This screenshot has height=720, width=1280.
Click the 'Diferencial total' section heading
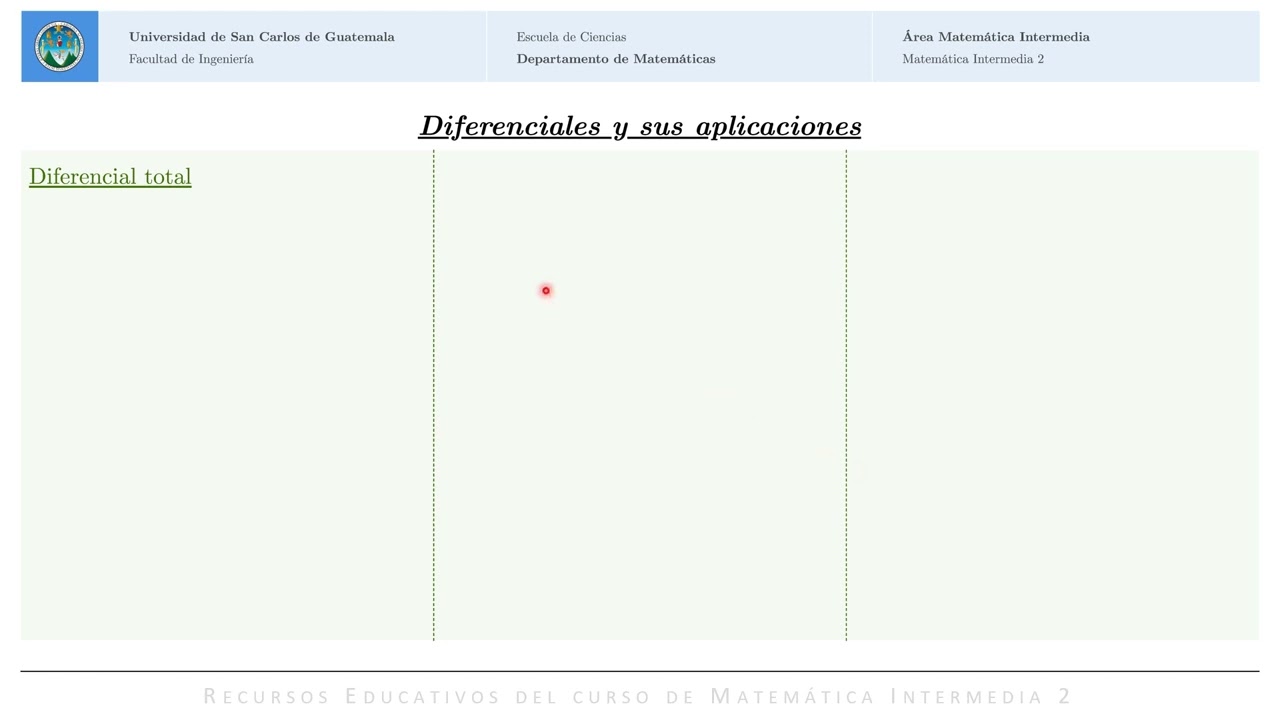110,177
